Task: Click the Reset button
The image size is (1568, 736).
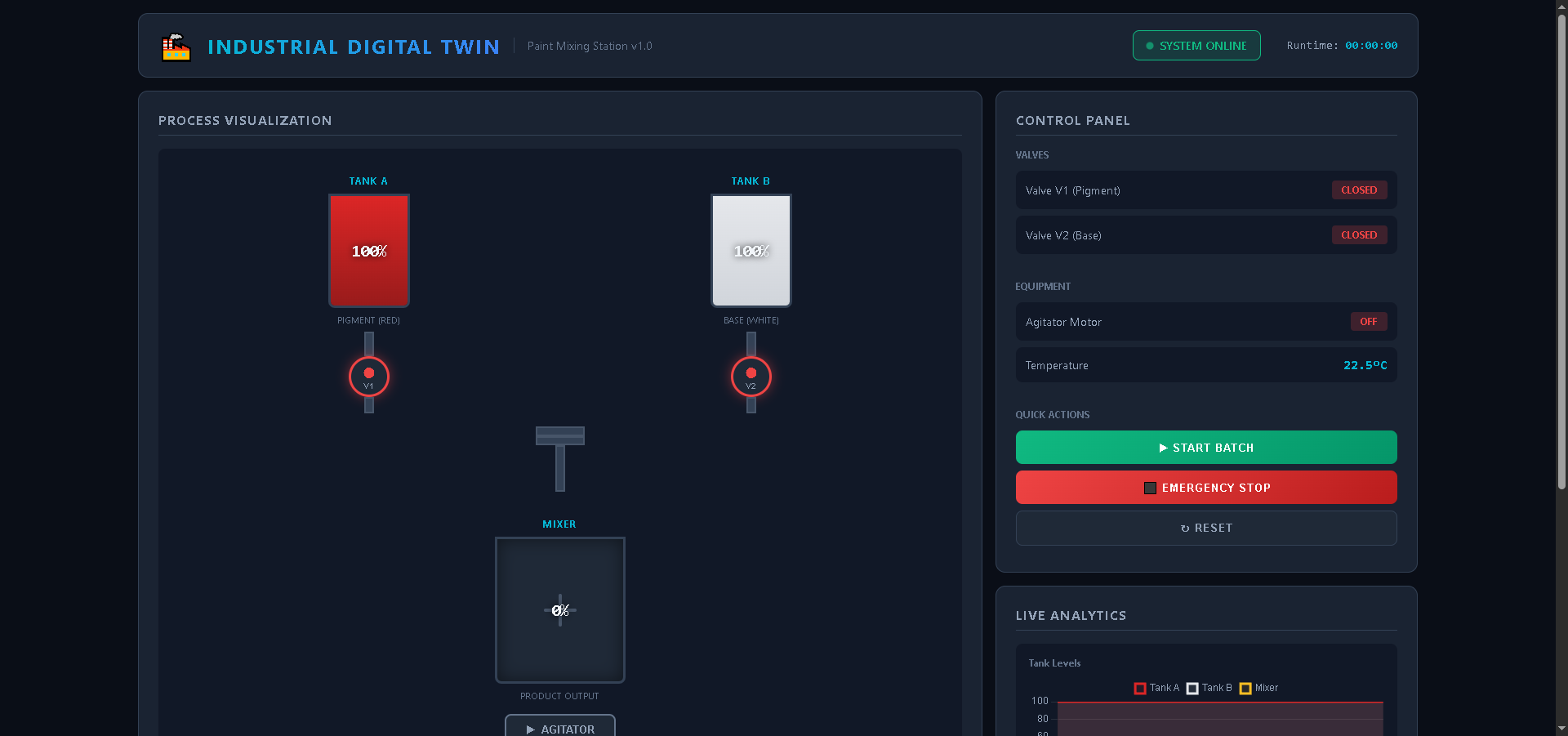Action: tap(1206, 528)
